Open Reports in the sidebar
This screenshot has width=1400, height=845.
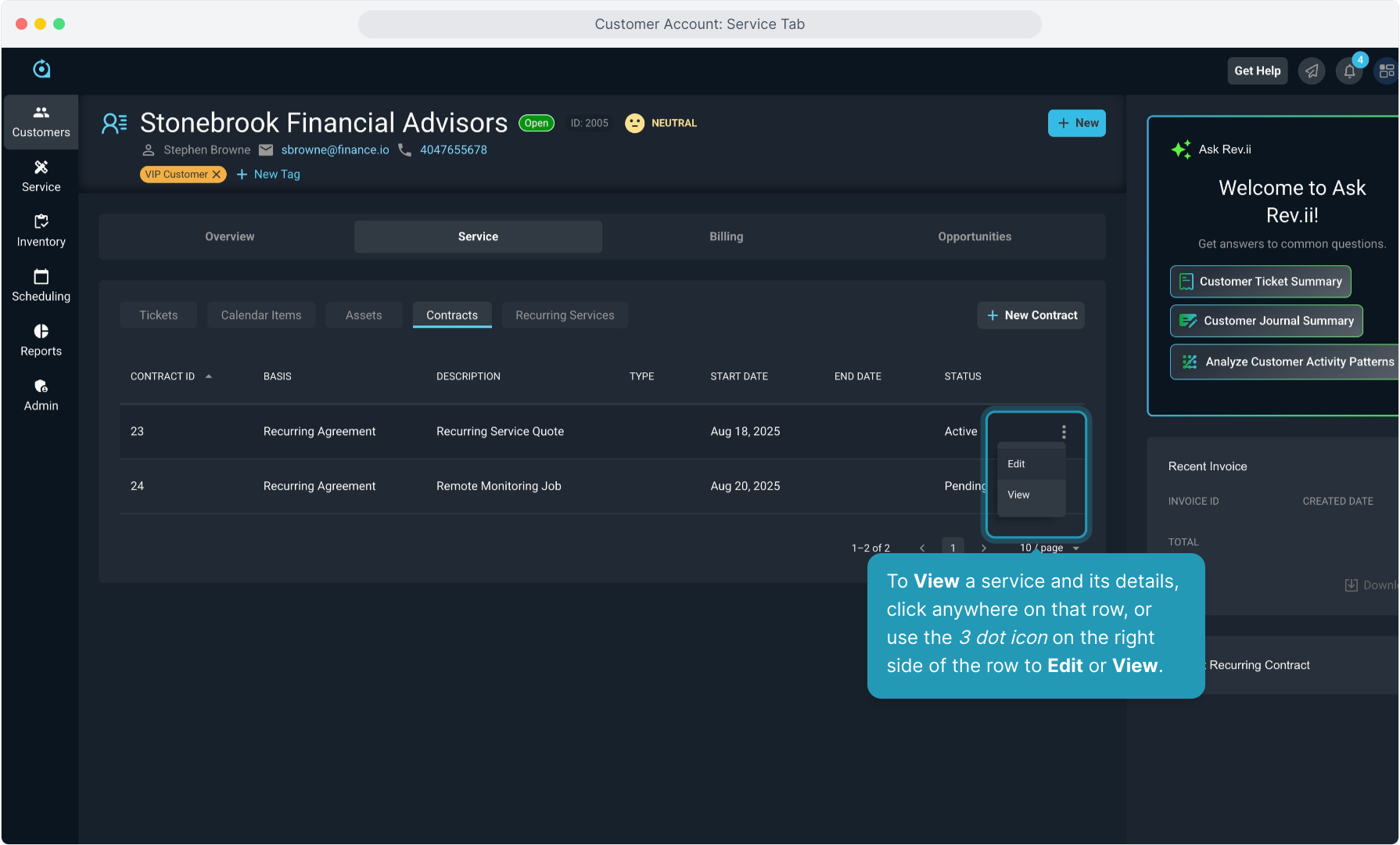pyautogui.click(x=41, y=340)
